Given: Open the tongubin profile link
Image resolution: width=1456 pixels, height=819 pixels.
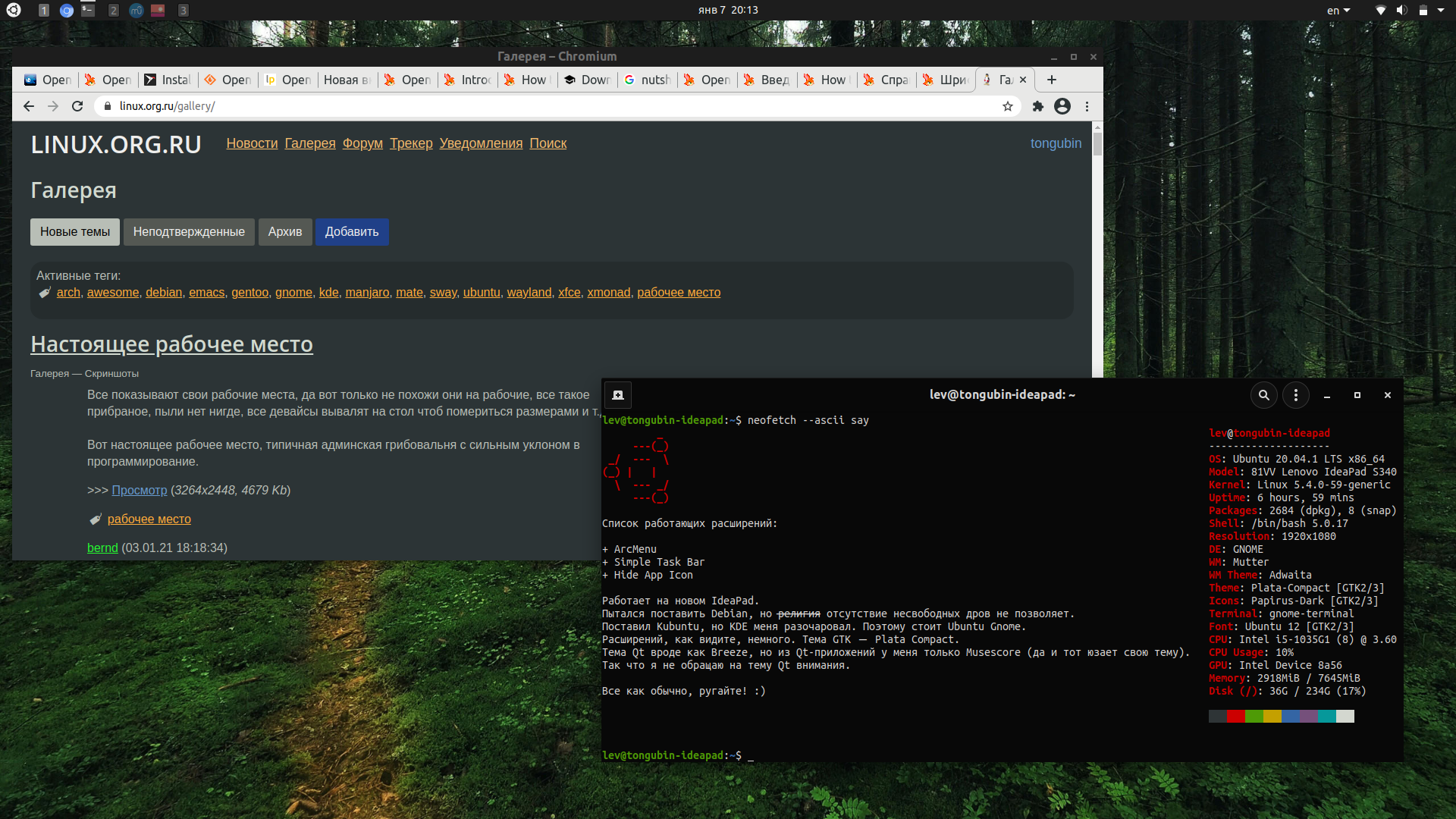Looking at the screenshot, I should [1056, 143].
